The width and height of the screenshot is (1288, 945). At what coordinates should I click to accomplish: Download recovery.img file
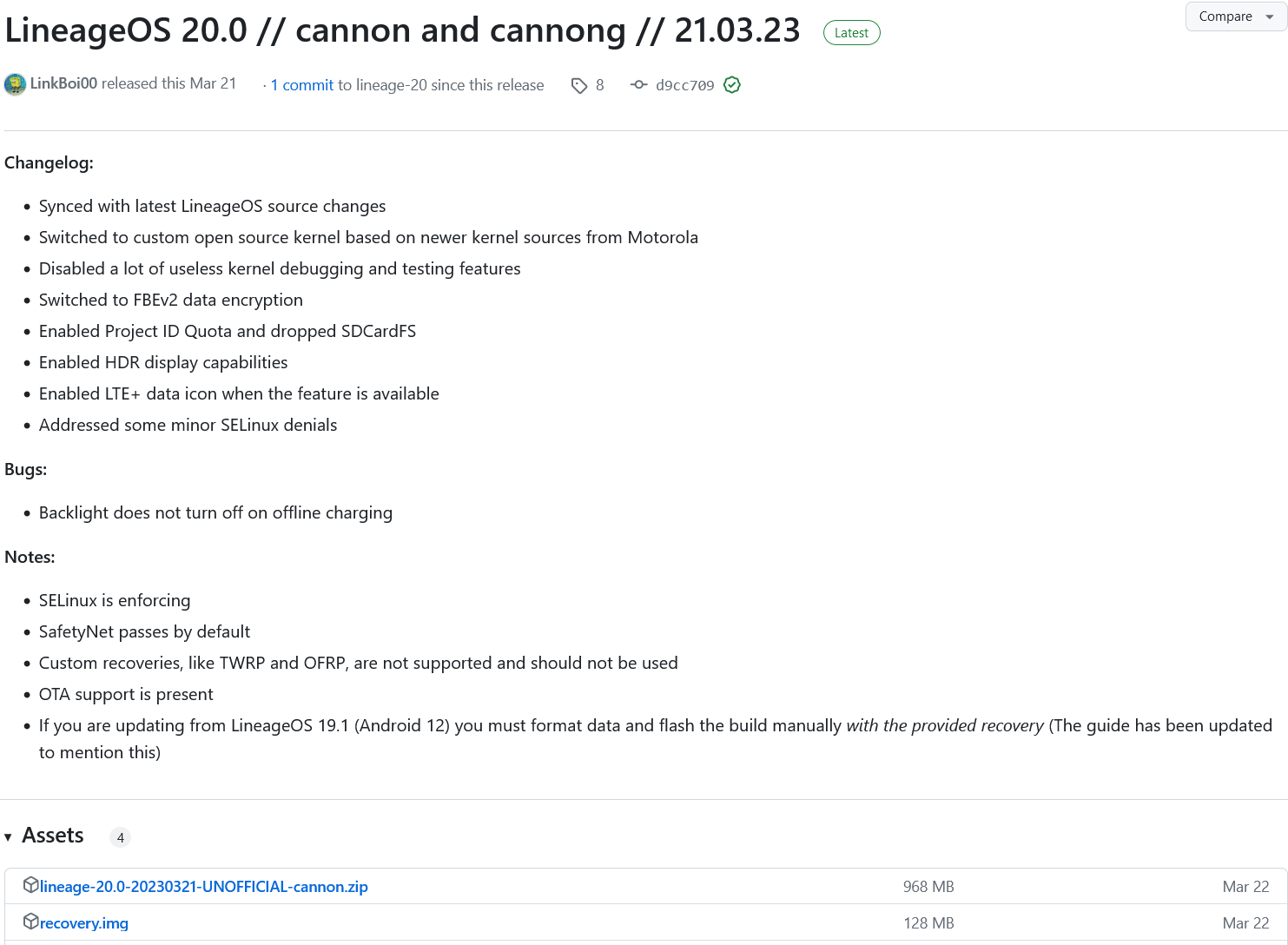coord(84,923)
